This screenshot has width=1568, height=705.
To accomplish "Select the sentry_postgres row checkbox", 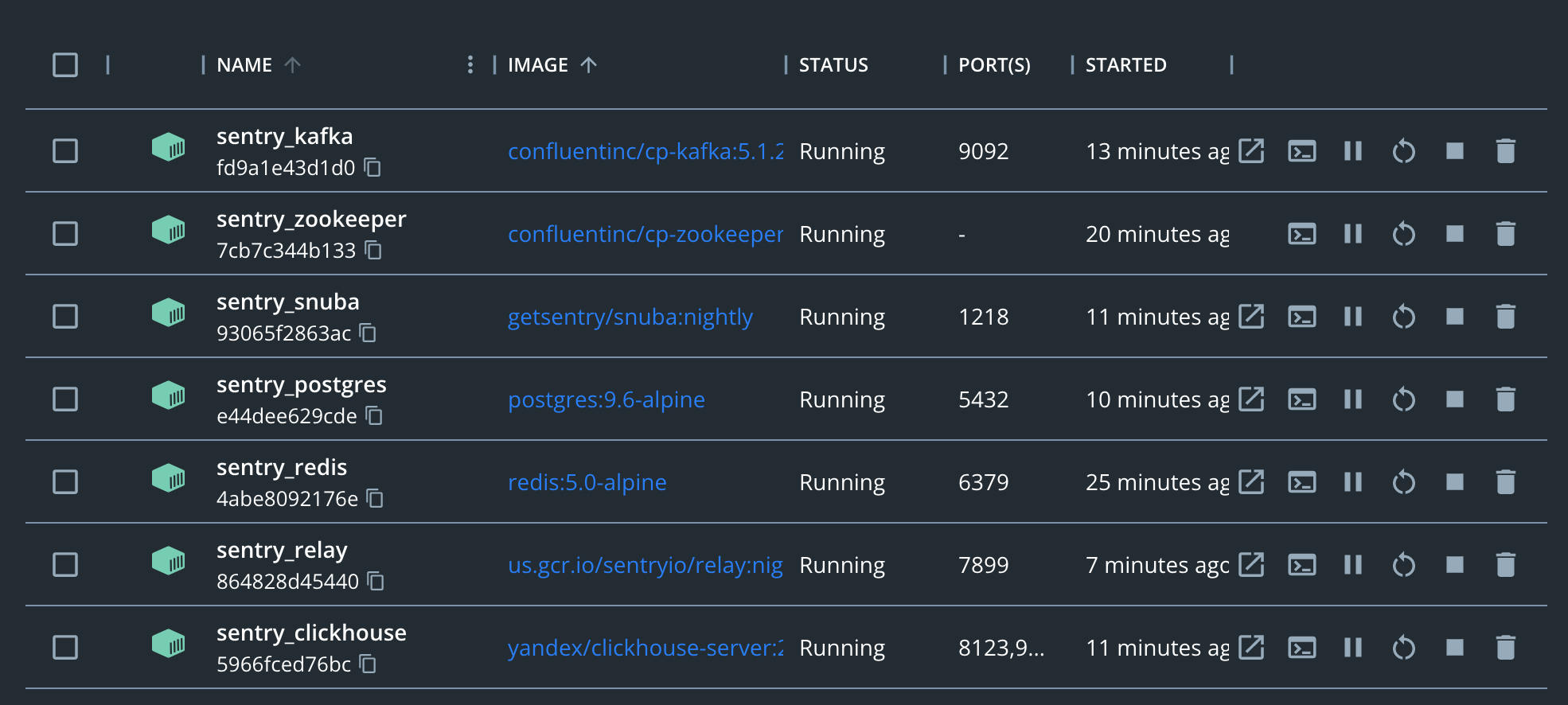I will [65, 399].
